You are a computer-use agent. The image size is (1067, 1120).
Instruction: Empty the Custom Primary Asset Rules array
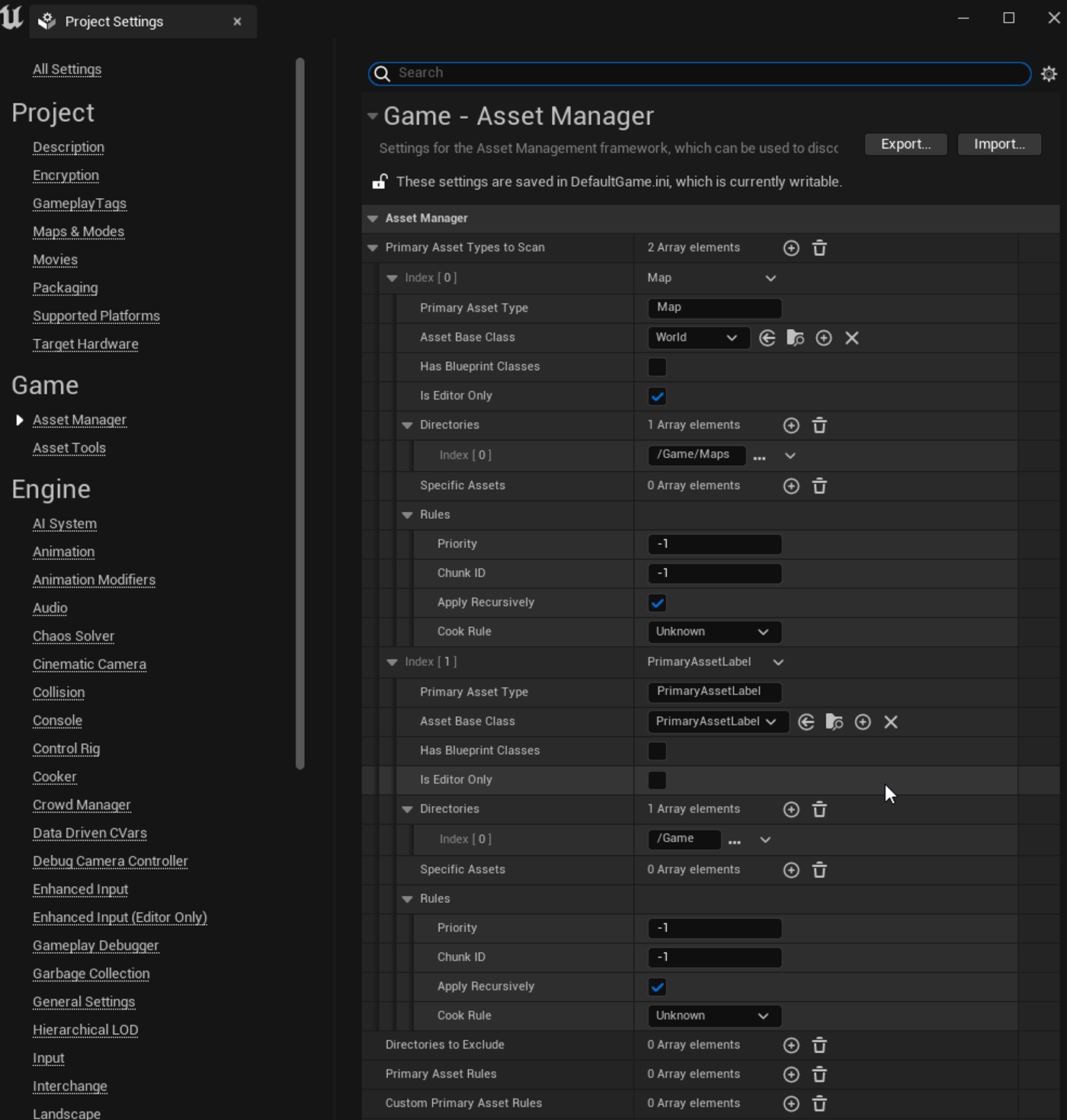click(x=819, y=1103)
